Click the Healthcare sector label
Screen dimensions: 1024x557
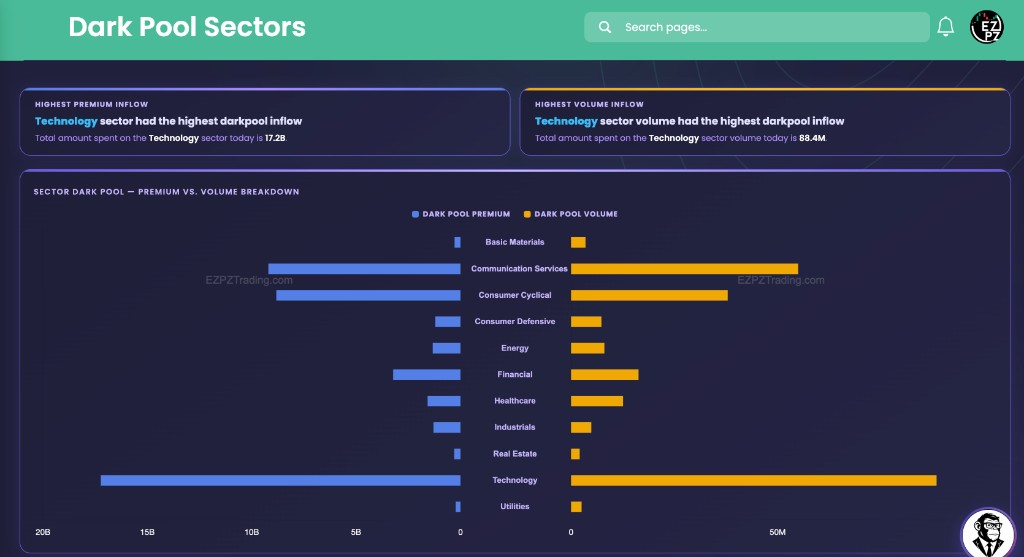515,401
